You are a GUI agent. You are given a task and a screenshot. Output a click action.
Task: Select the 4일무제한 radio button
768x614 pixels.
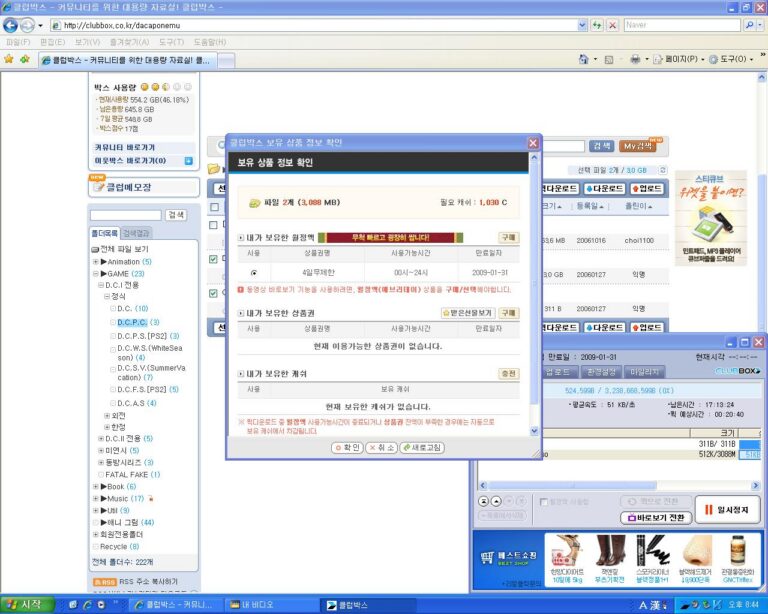coord(254,273)
